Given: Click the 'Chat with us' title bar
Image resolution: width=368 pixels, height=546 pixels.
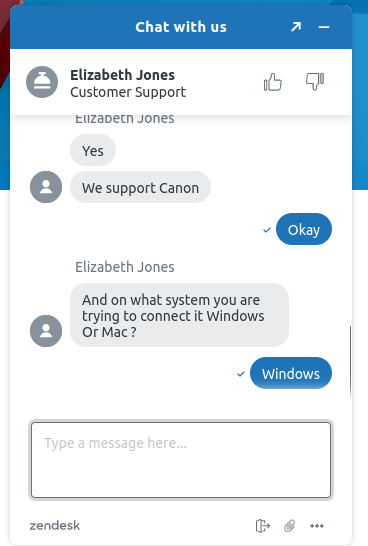Looking at the screenshot, I should coord(181,27).
